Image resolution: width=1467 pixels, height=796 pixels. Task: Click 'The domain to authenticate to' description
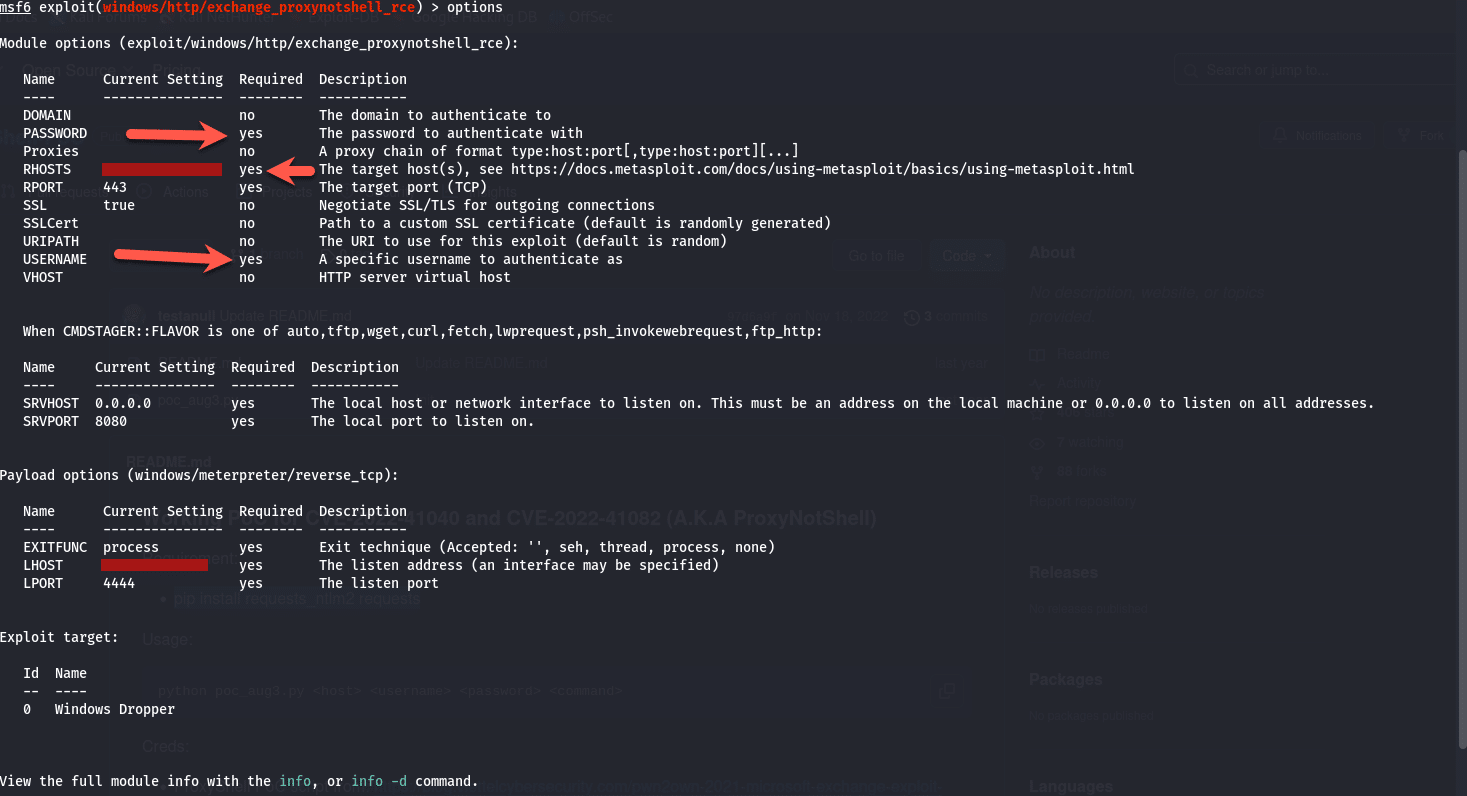(435, 116)
